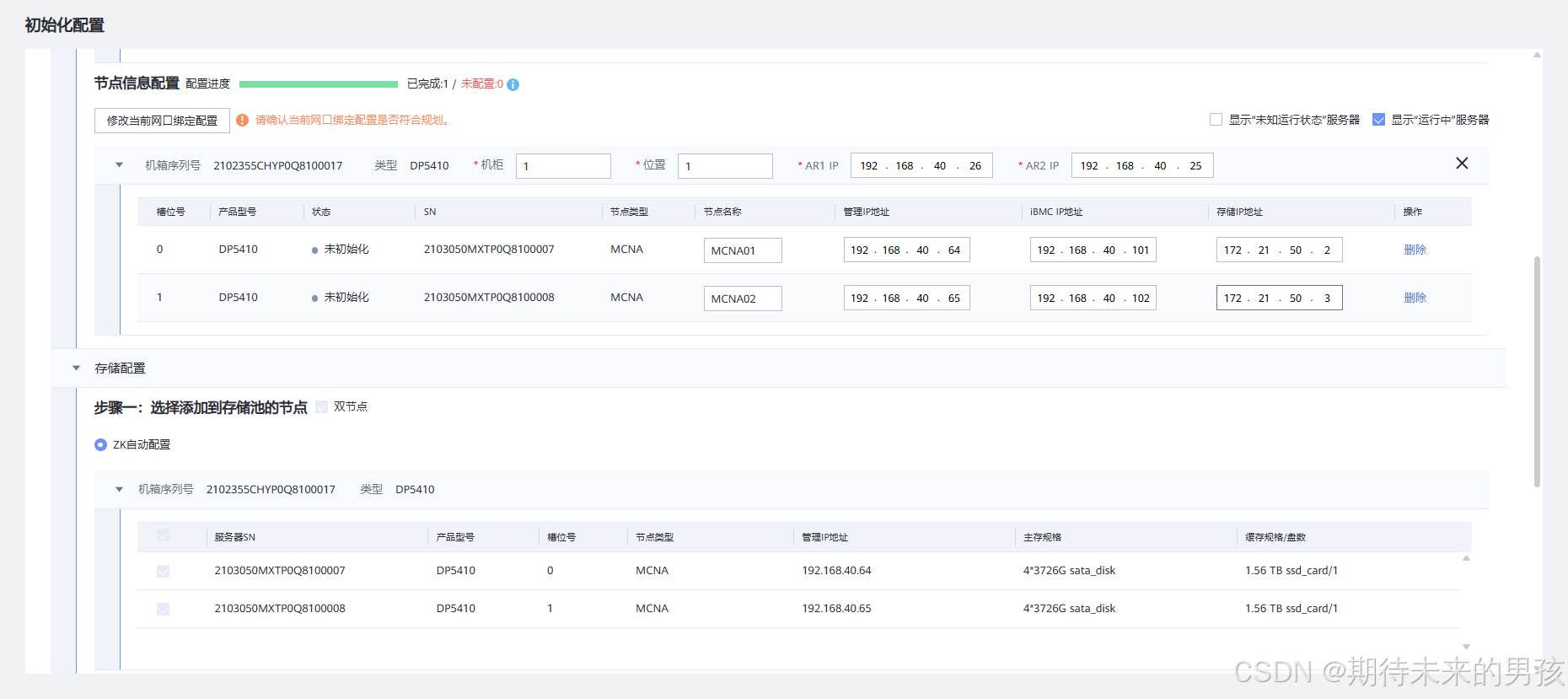This screenshot has width=1568, height=699.
Task: Click the 修改当前网口绑定配置 button
Action: click(x=162, y=121)
